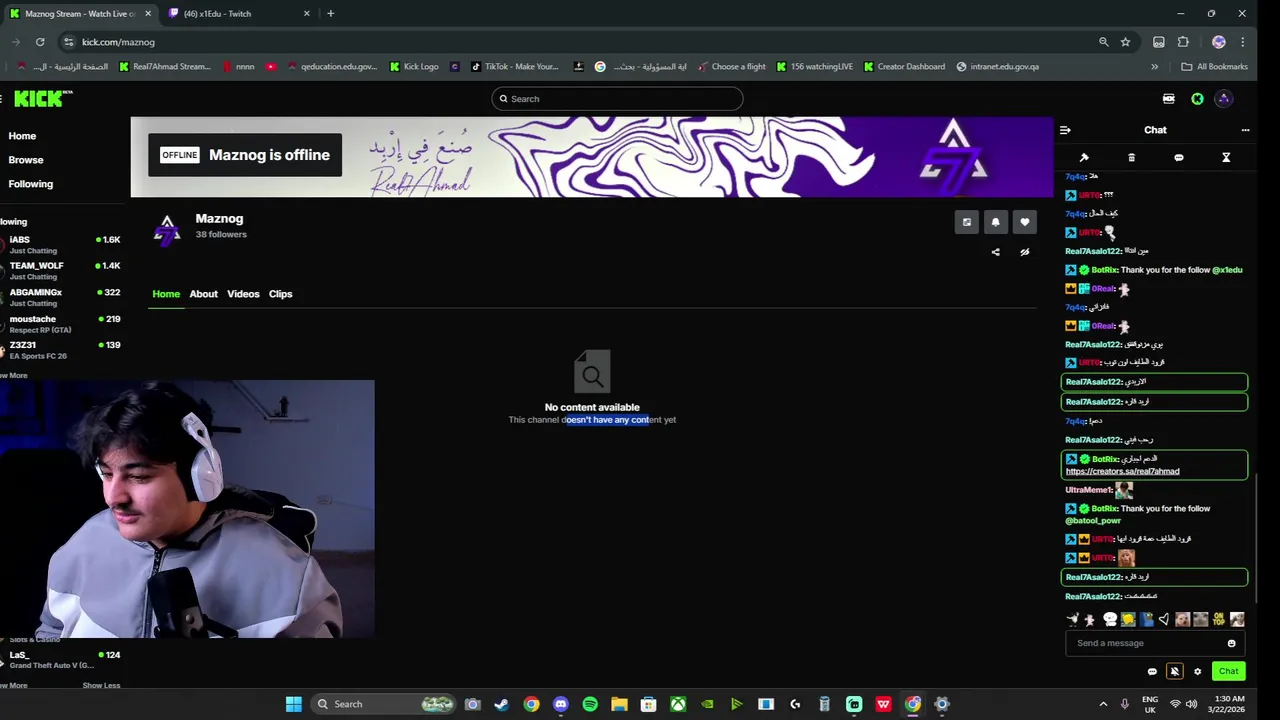Reload the page in Chrome
The image size is (1280, 720).
tap(40, 42)
